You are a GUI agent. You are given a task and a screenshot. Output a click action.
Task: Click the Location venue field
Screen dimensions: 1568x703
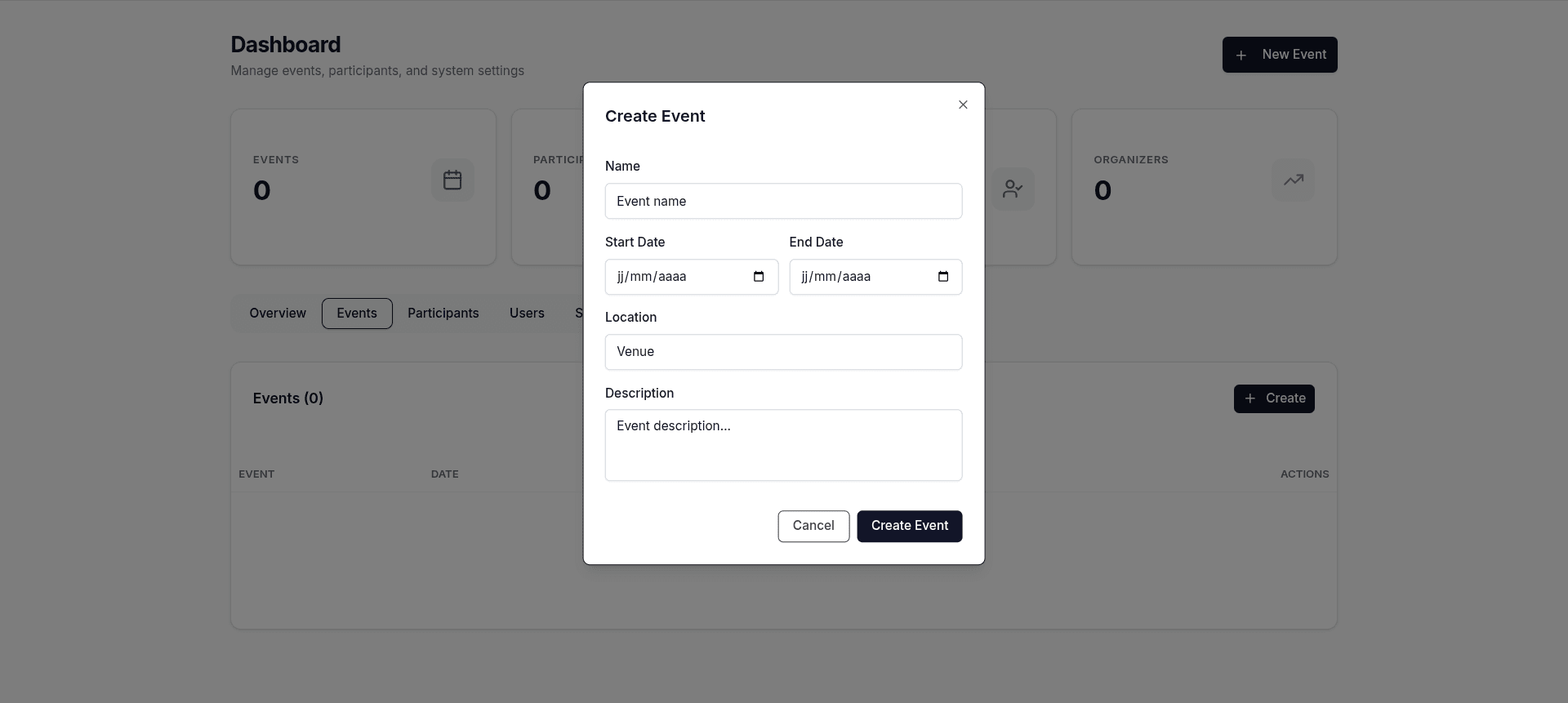pos(783,352)
